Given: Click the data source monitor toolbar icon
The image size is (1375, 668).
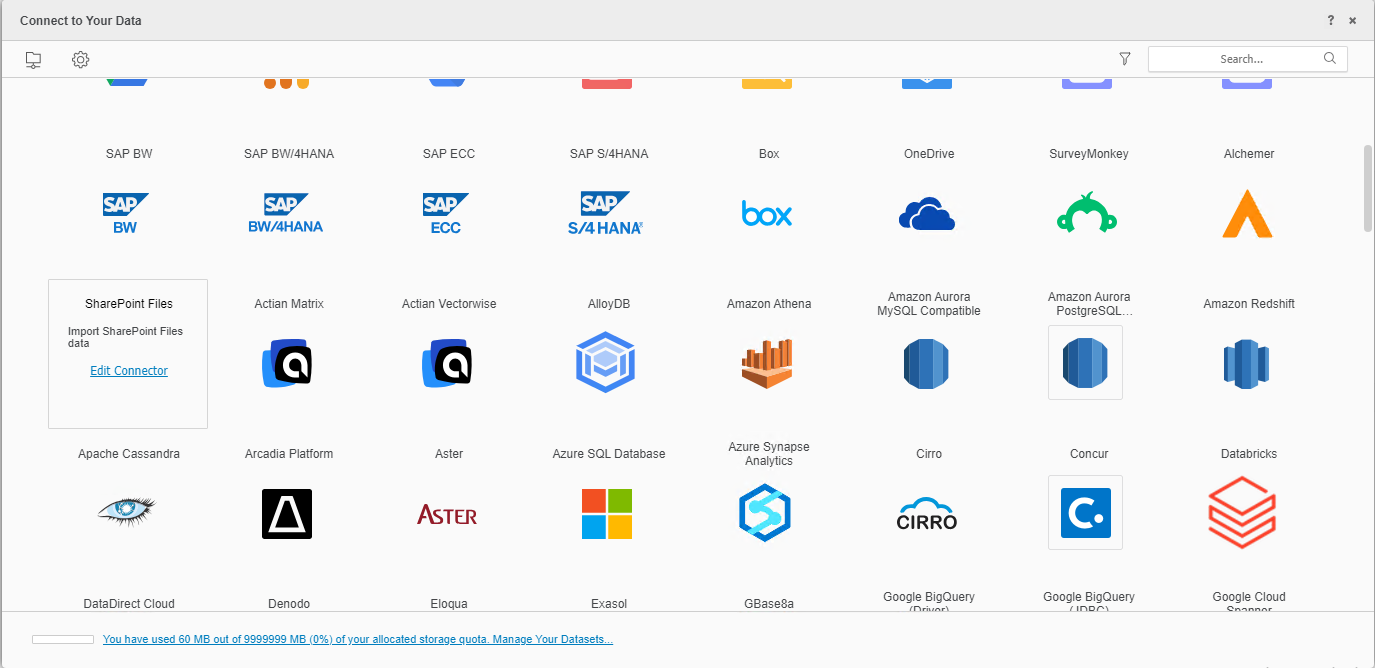Looking at the screenshot, I should [x=34, y=60].
